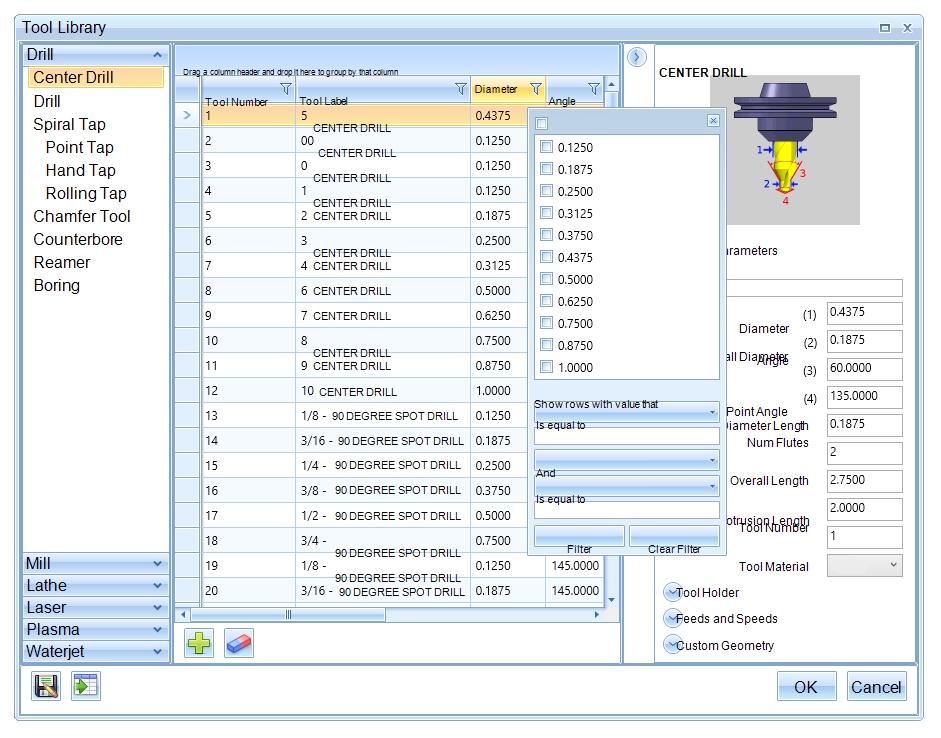Expand the Mill tool category
Viewport: 941px width, 738px height.
(94, 563)
